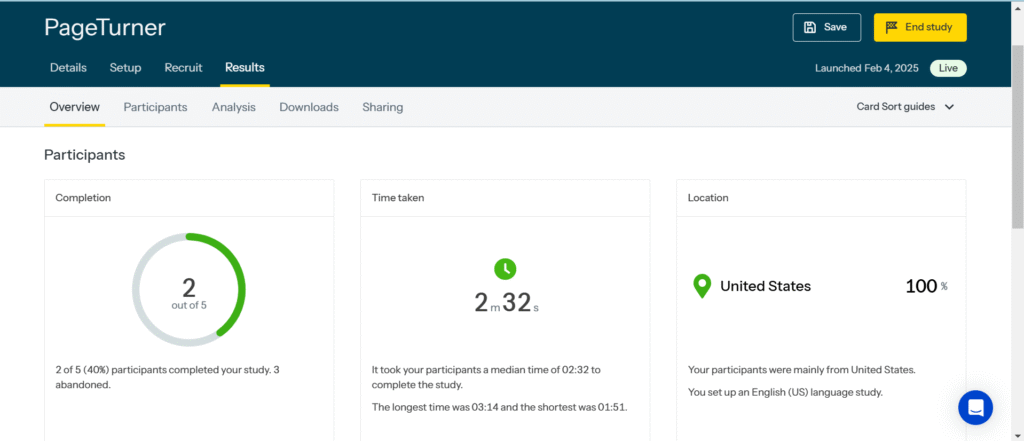Go to the Sharing sub-tab
This screenshot has height=441, width=1024.
coord(383,107)
